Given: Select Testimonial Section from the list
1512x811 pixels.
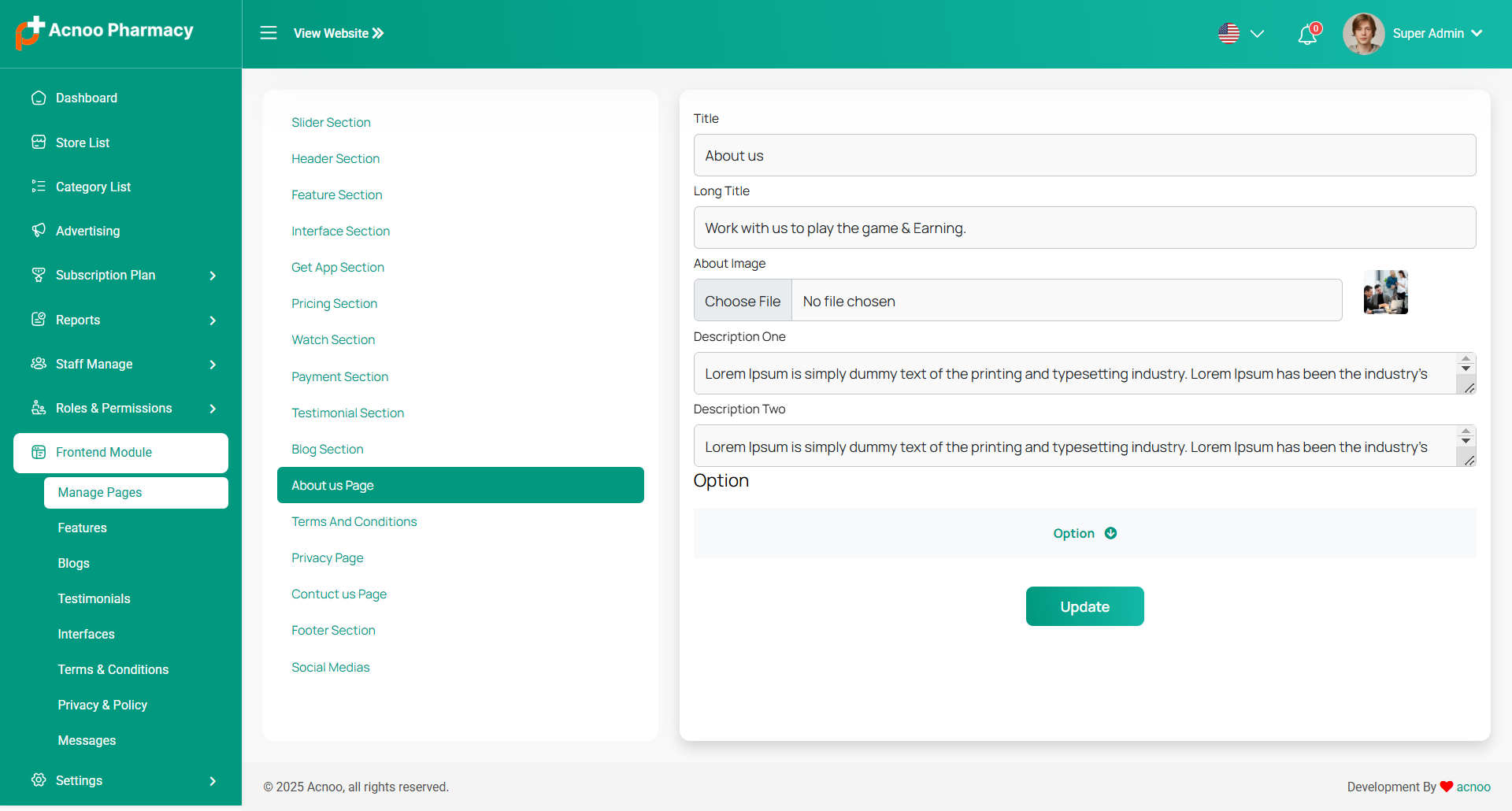Looking at the screenshot, I should (347, 413).
